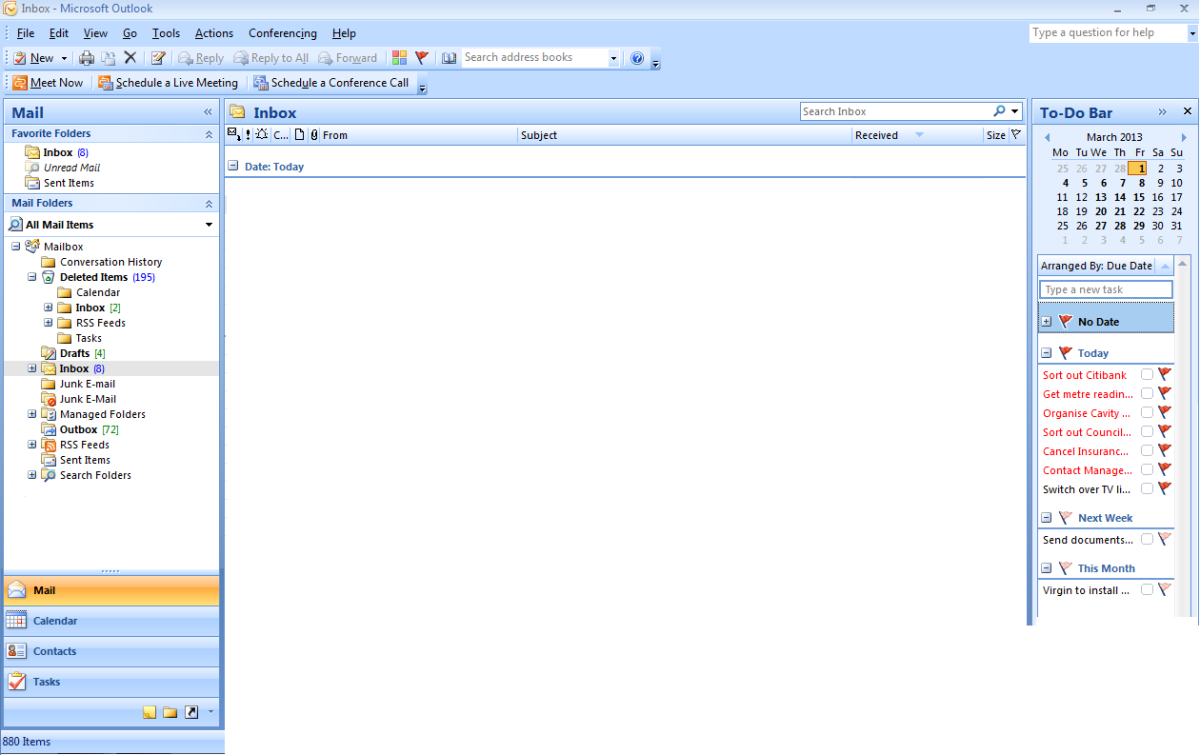Click the Meet Now button
The height and width of the screenshot is (755, 1200).
[47, 82]
